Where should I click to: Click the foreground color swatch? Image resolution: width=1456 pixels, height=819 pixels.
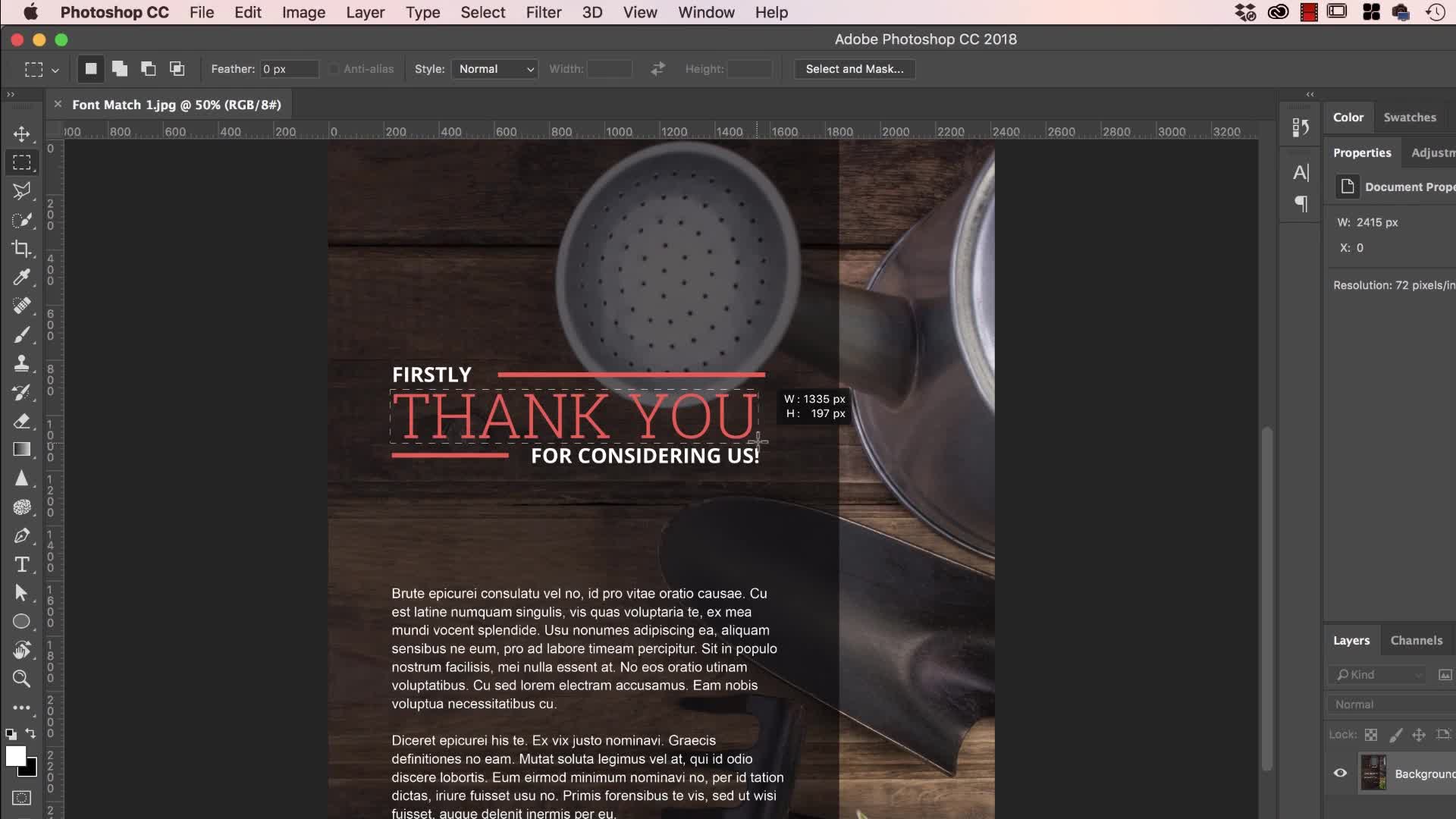click(x=15, y=756)
